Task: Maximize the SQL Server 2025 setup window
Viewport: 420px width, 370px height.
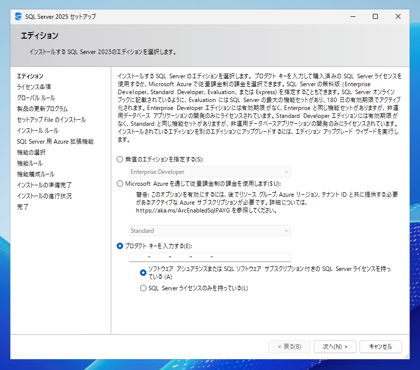Action: click(375, 16)
